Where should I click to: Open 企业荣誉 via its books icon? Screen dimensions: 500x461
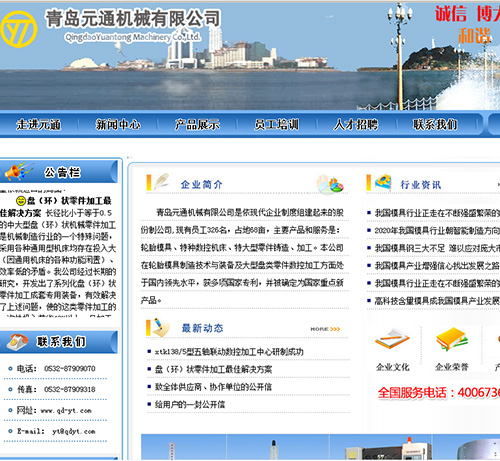tap(452, 339)
